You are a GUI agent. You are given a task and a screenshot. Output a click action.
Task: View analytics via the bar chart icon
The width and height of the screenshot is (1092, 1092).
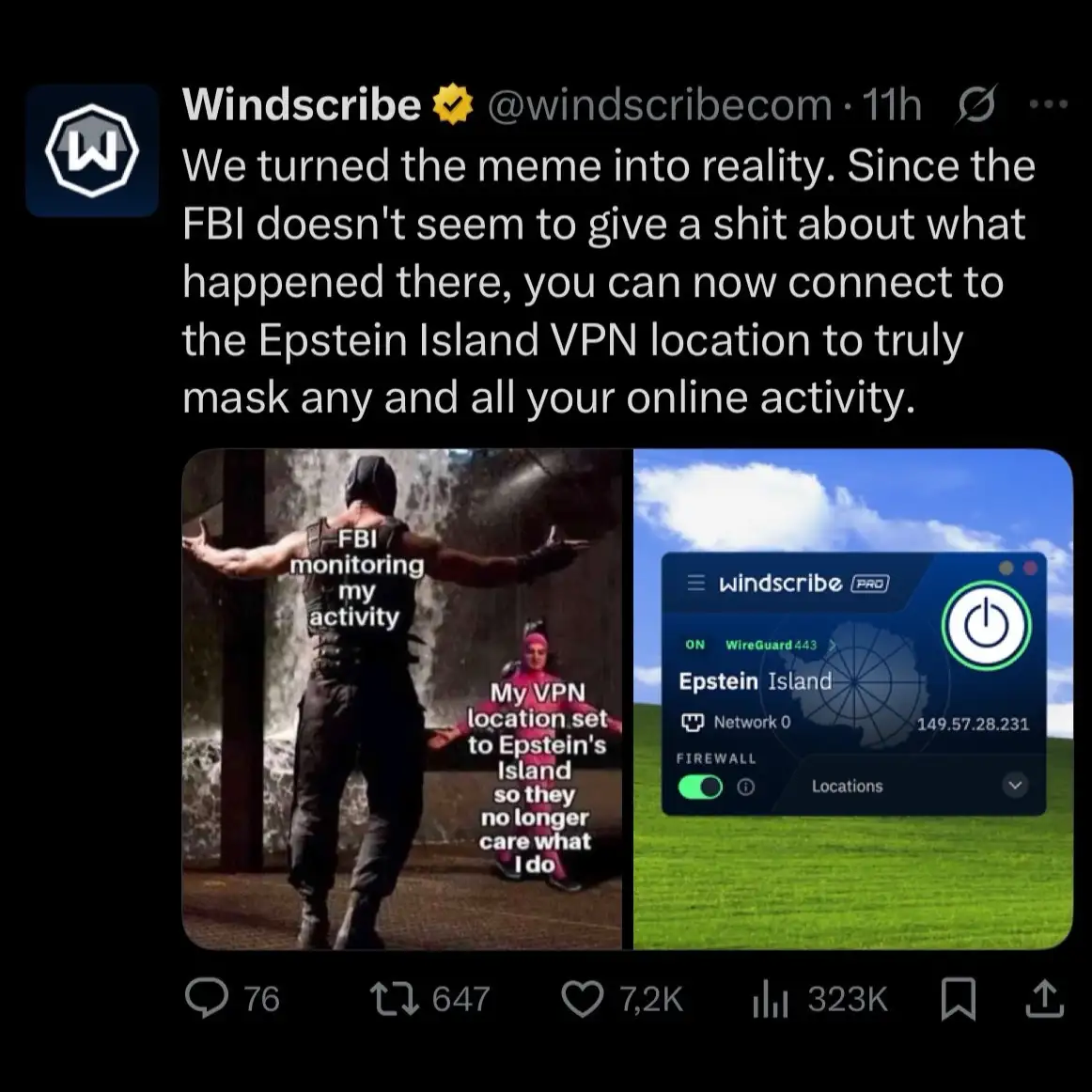[771, 999]
